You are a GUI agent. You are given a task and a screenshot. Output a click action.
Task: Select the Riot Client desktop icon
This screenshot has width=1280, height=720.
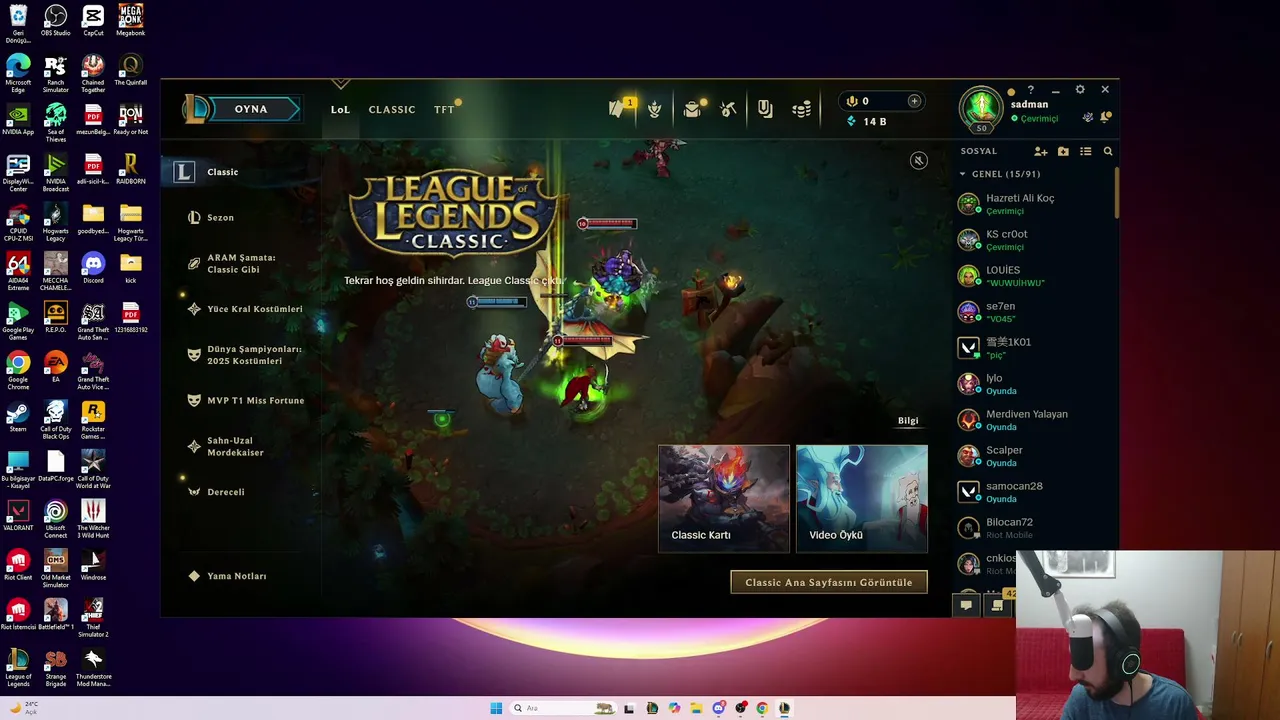[18, 564]
